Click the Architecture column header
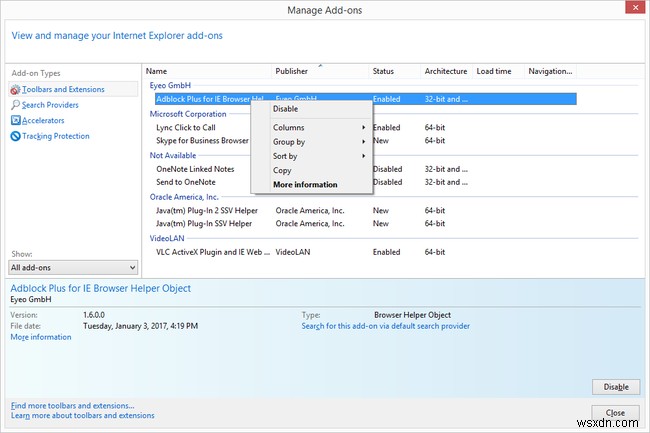This screenshot has height=433, width=650. (x=446, y=71)
